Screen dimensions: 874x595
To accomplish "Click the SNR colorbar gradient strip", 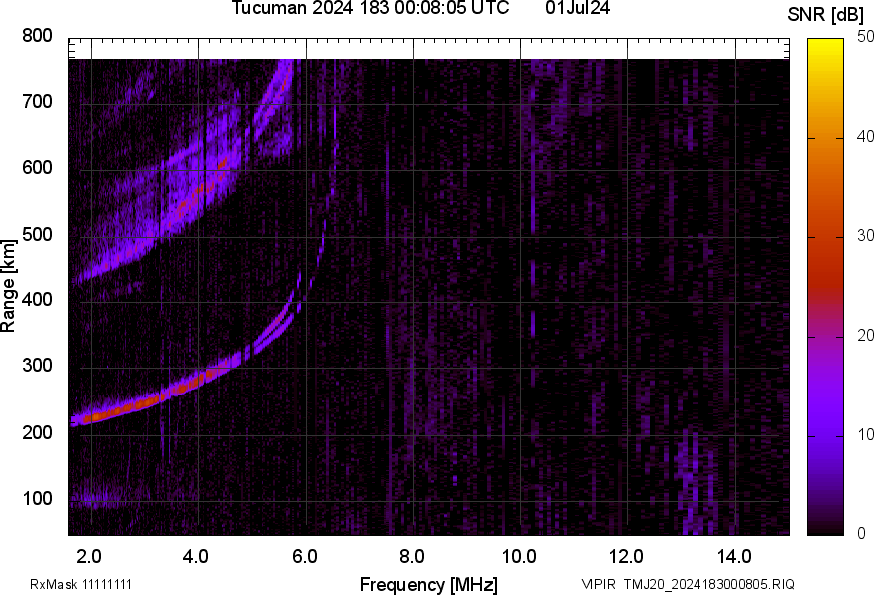I will (x=826, y=287).
